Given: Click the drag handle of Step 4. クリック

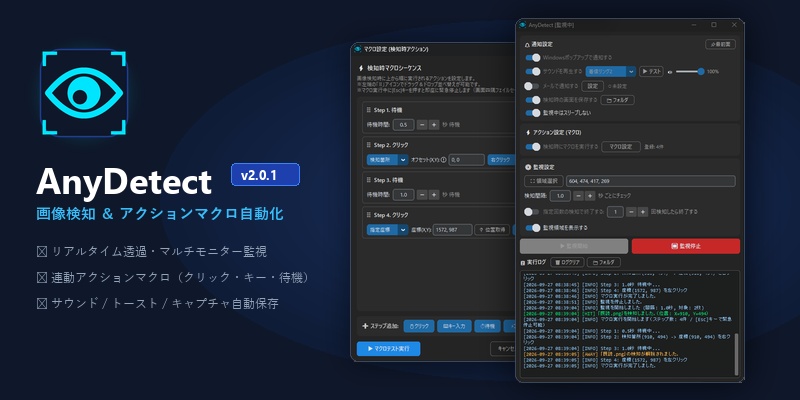Looking at the screenshot, I should click(x=369, y=215).
